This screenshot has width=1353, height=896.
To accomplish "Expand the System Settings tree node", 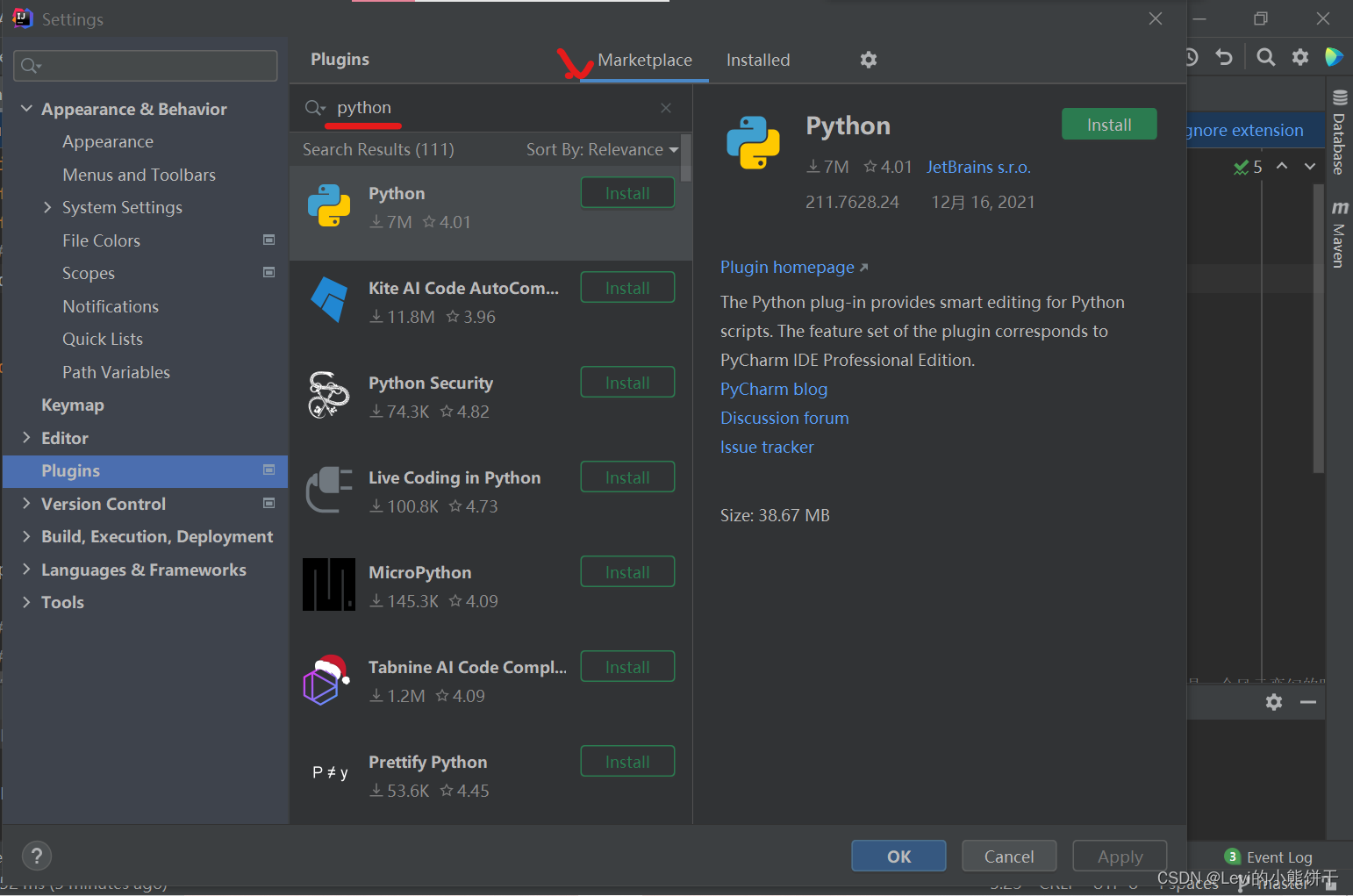I will [x=47, y=207].
